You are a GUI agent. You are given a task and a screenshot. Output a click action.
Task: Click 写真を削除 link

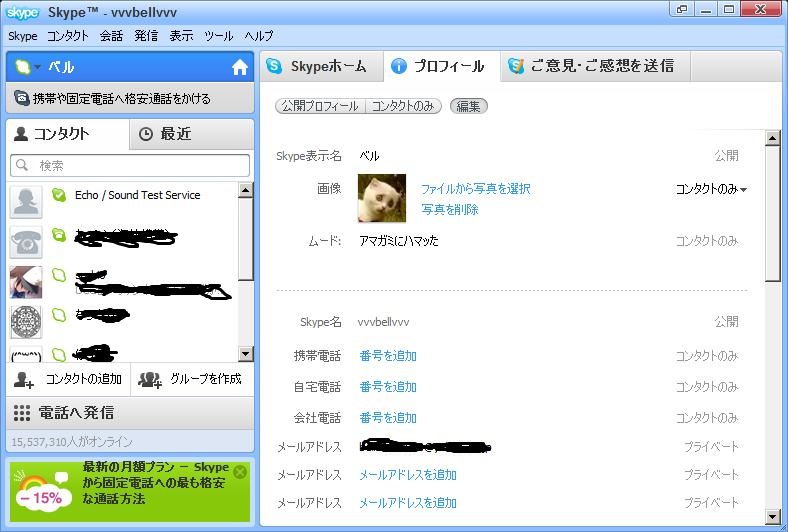click(x=450, y=209)
